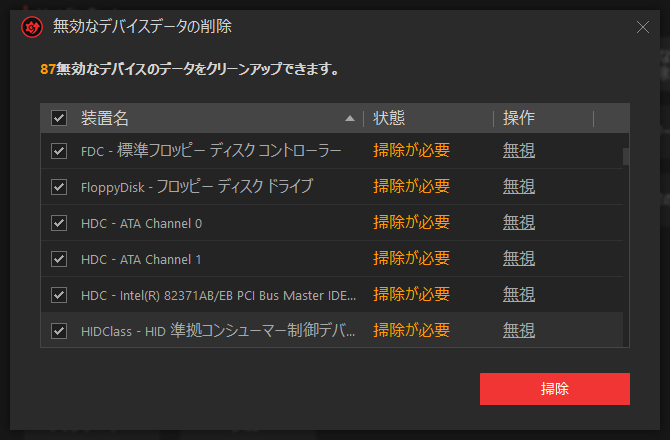Click 掃除が必要 status in HIDClass row
The image size is (670, 440).
pos(411,330)
